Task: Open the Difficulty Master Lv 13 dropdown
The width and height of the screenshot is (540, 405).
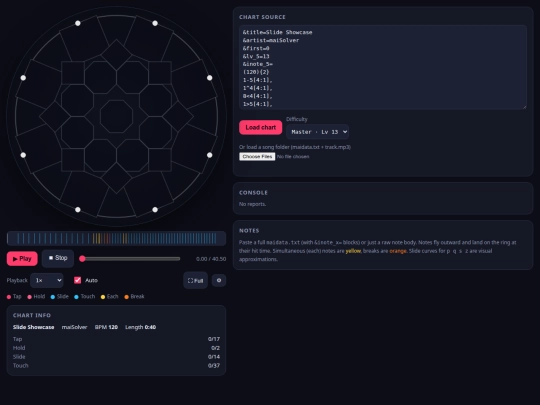Action: 318,132
